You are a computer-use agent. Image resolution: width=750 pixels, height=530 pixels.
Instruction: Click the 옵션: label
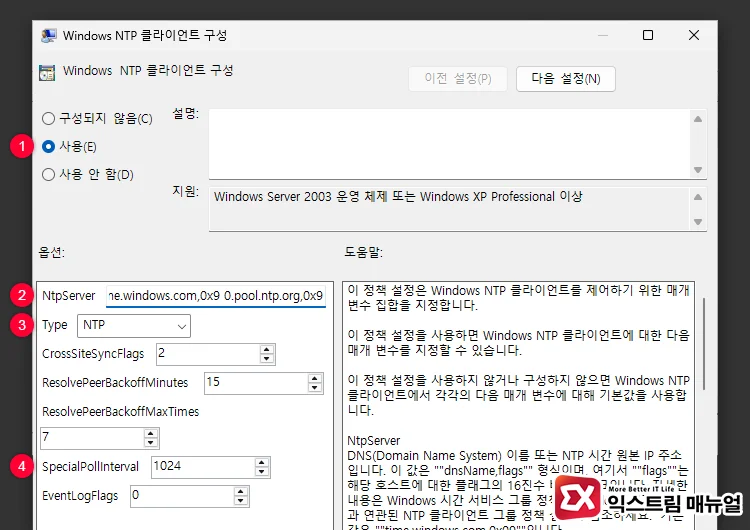52,252
